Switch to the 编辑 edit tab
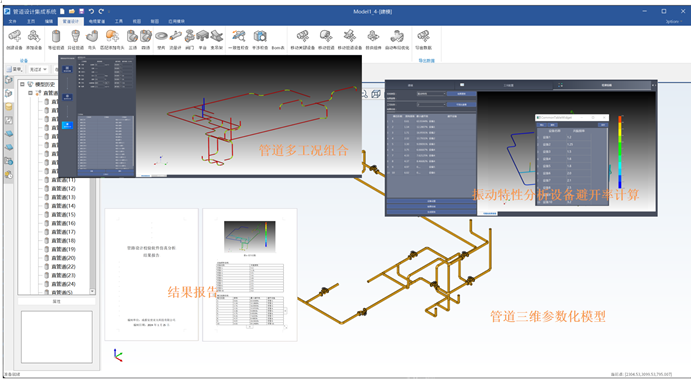 click(x=49, y=21)
